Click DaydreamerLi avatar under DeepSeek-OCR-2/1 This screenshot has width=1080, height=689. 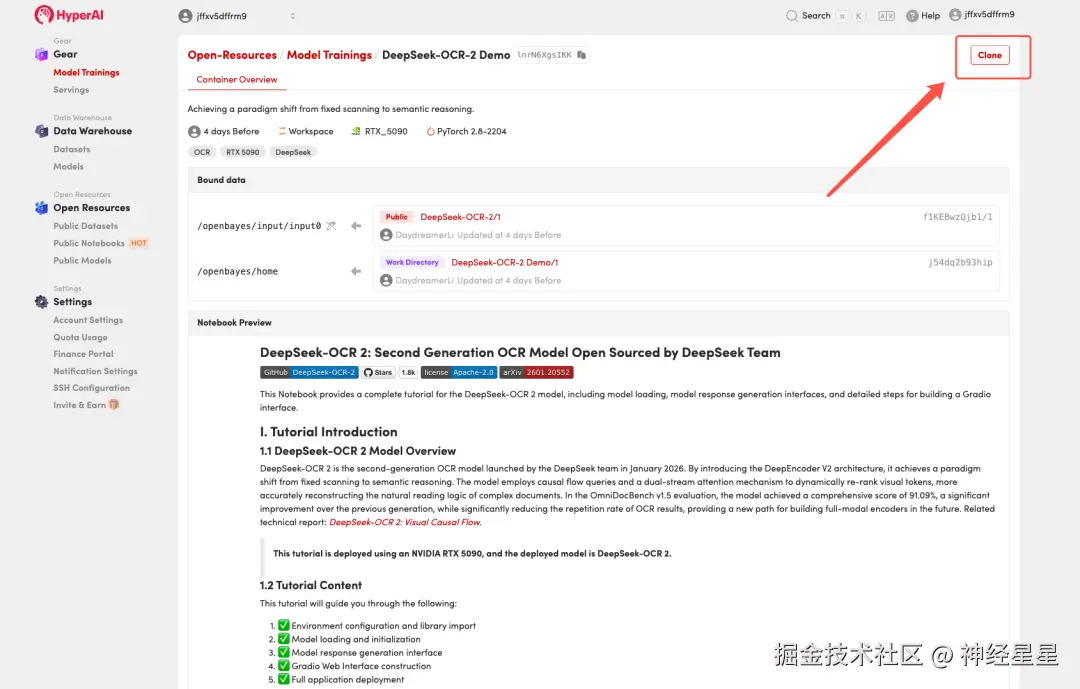coord(386,235)
